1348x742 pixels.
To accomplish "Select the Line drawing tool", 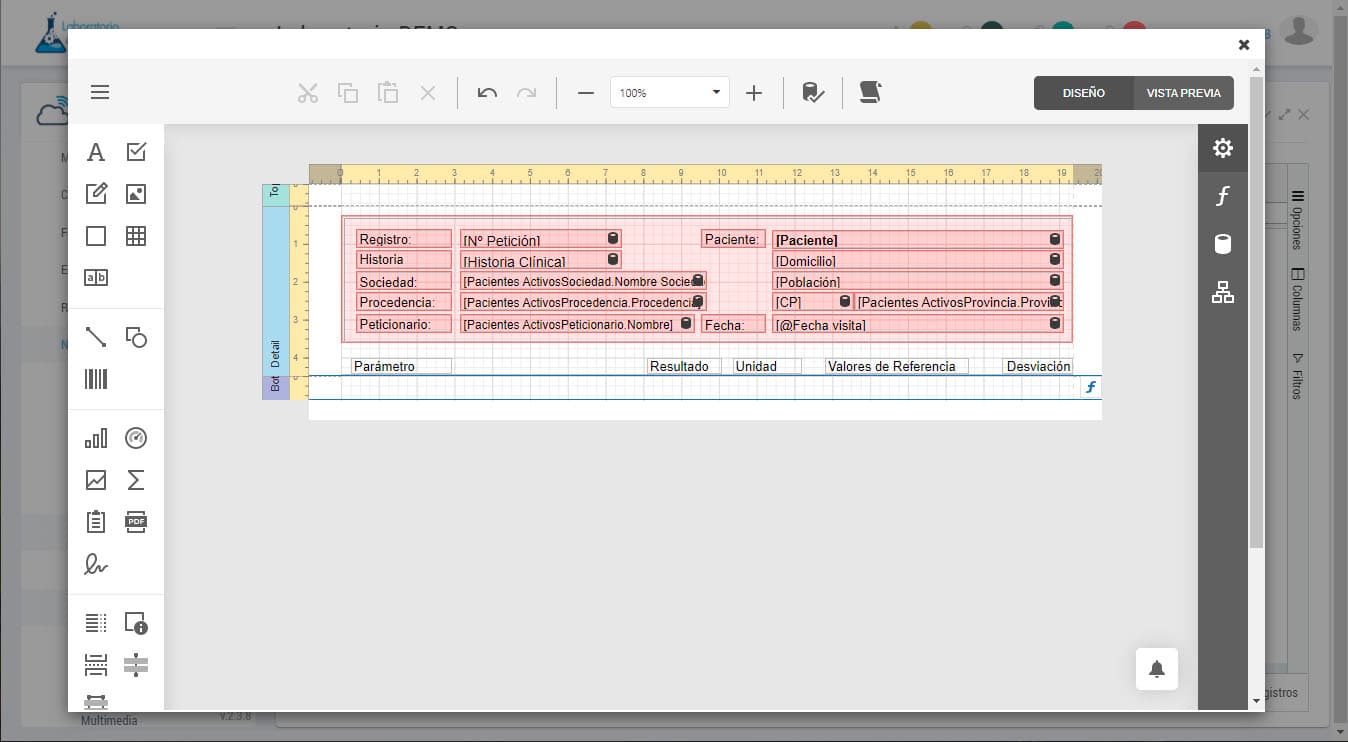I will pyautogui.click(x=96, y=337).
